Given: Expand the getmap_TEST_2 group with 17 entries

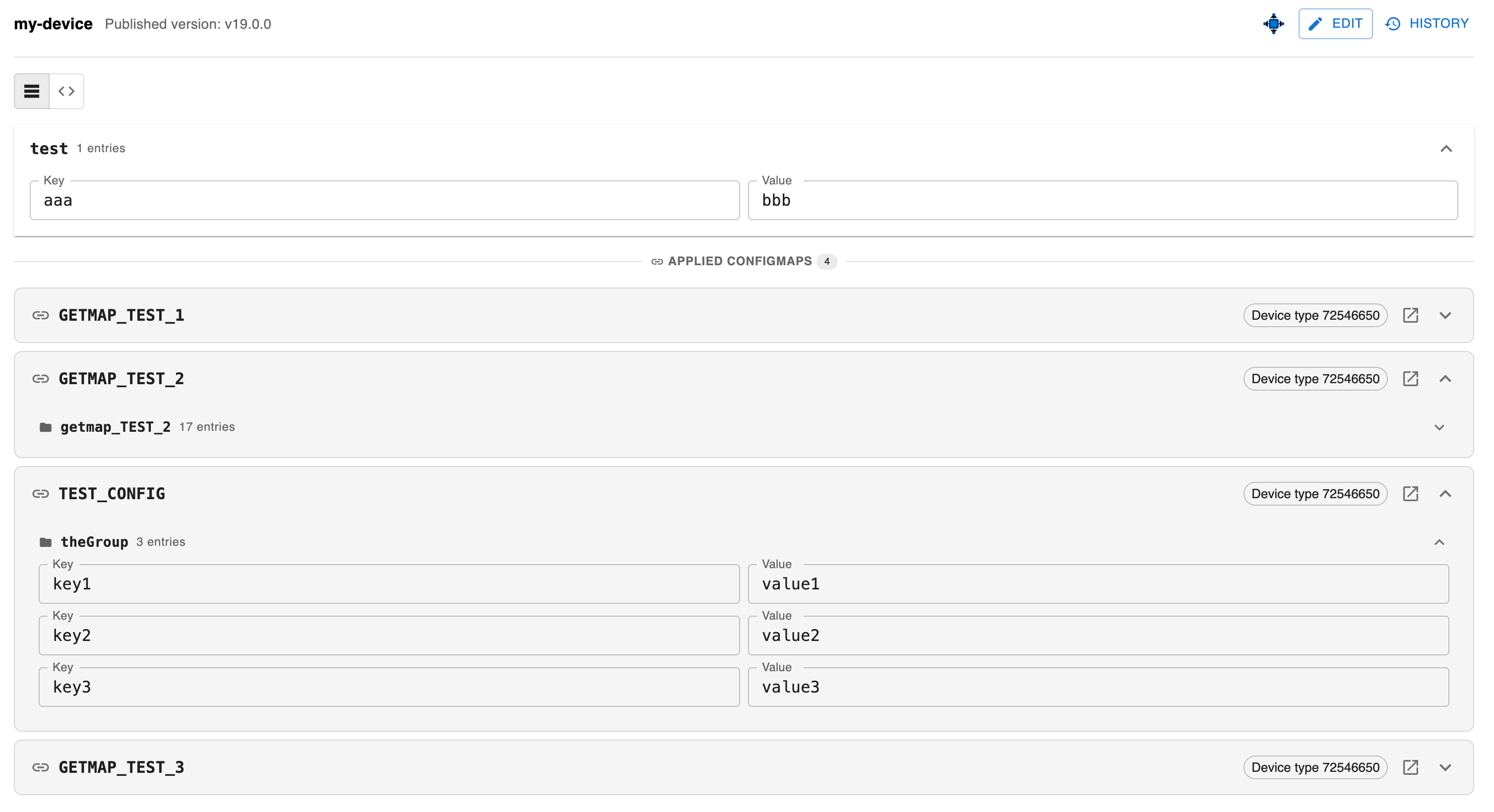Looking at the screenshot, I should (x=1439, y=427).
